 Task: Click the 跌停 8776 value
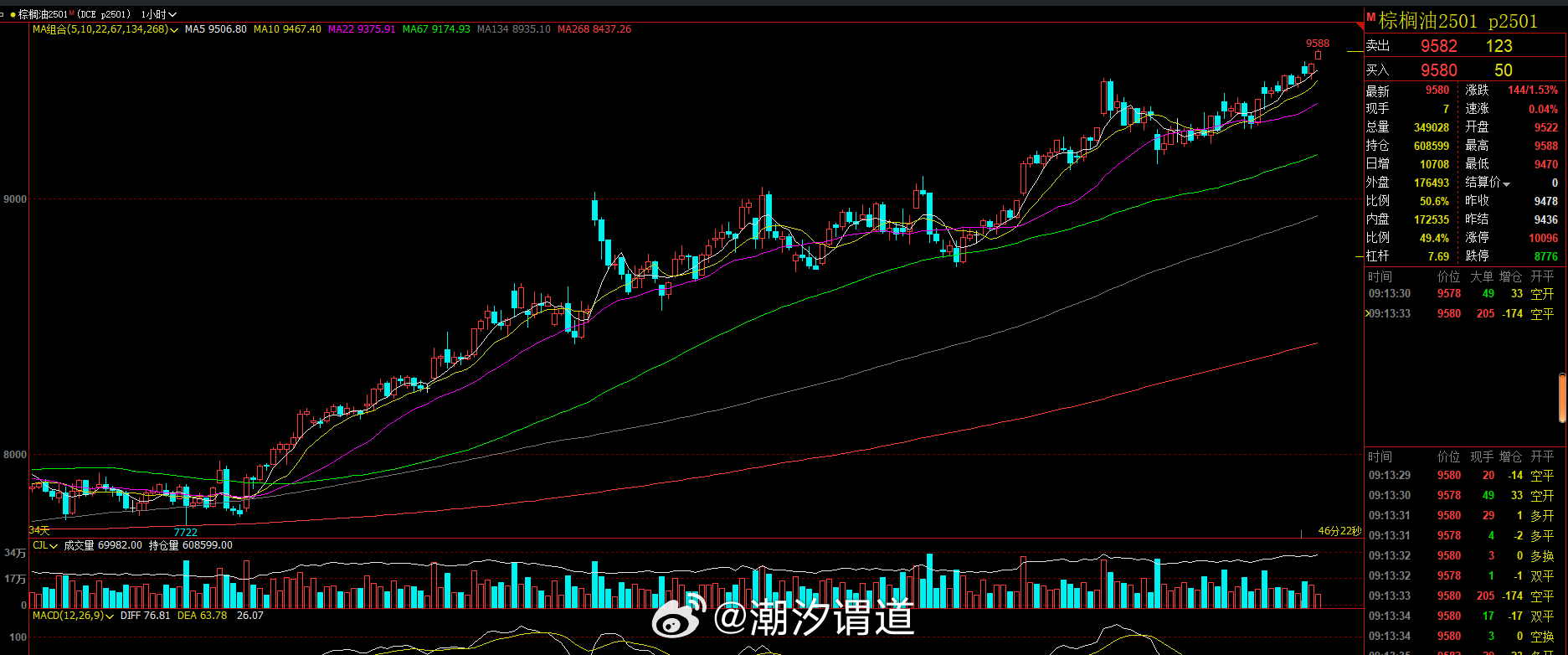pos(1546,256)
